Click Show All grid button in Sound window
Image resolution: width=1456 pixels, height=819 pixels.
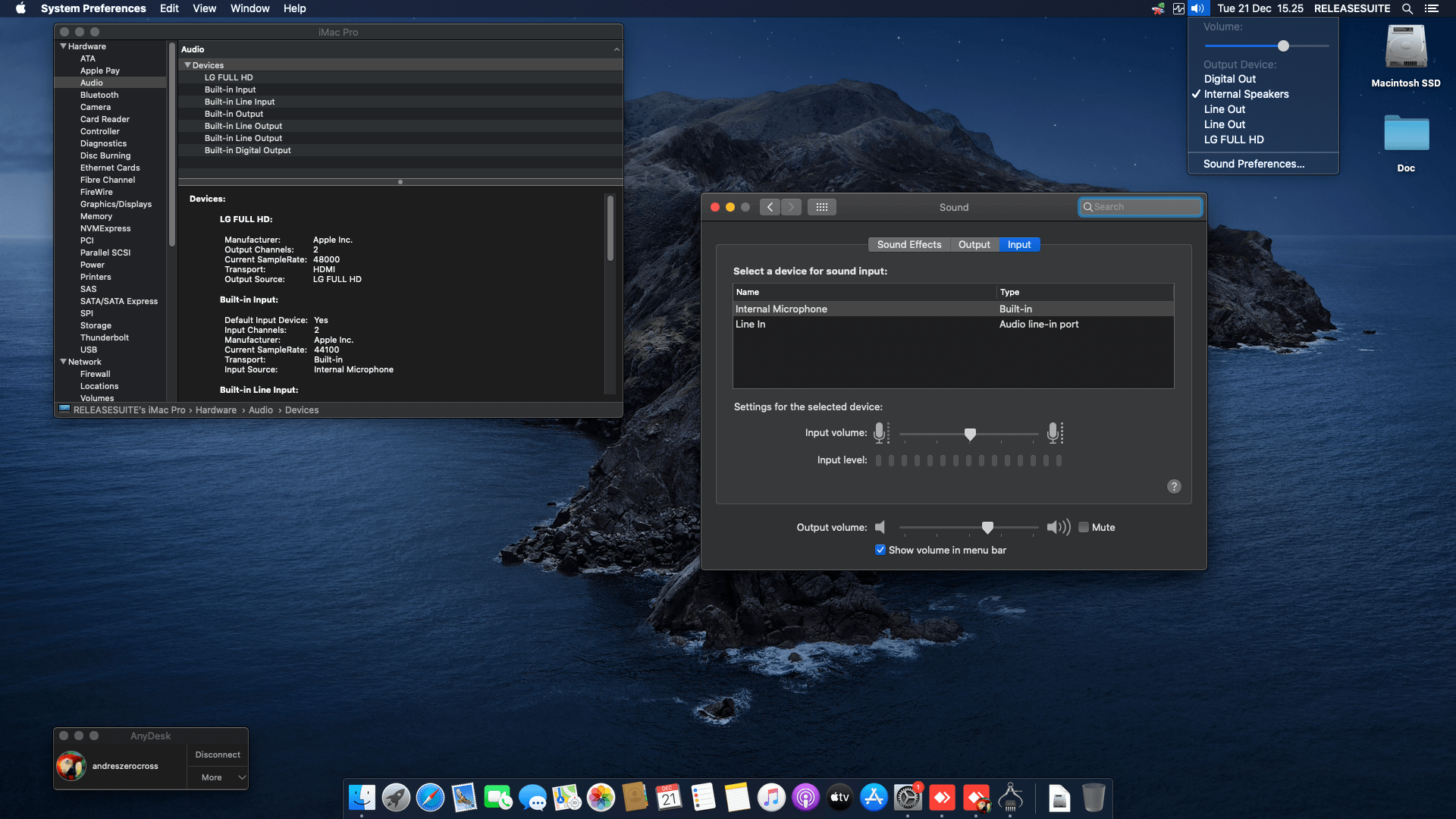[x=822, y=207]
